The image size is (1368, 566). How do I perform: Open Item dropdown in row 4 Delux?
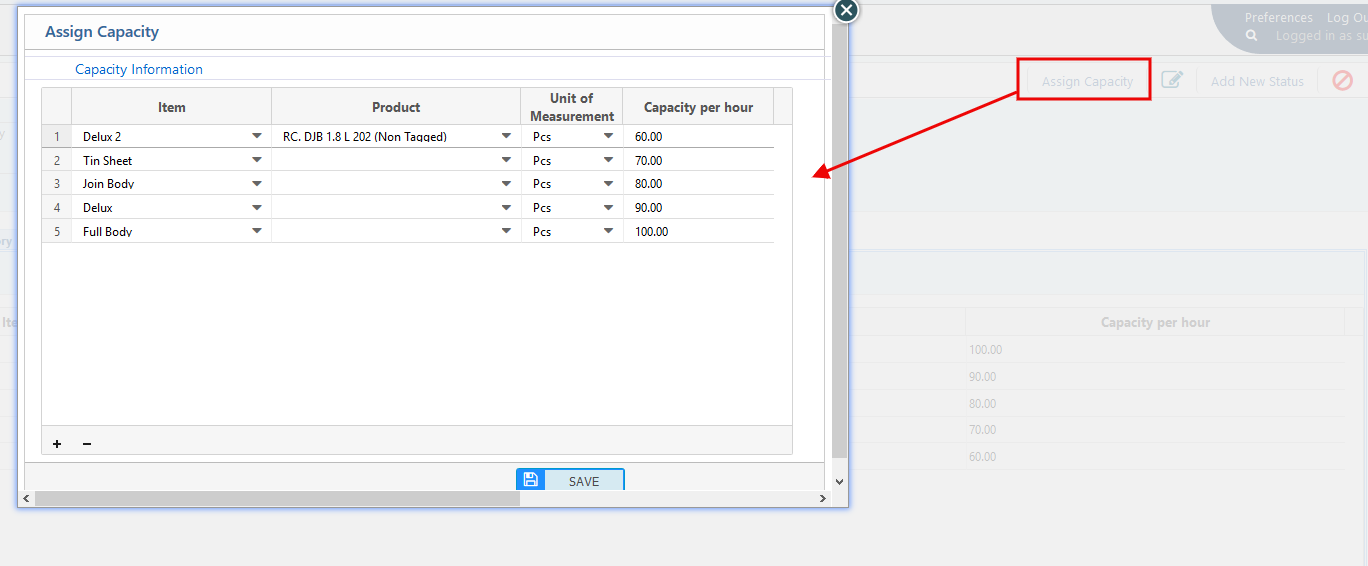[257, 208]
